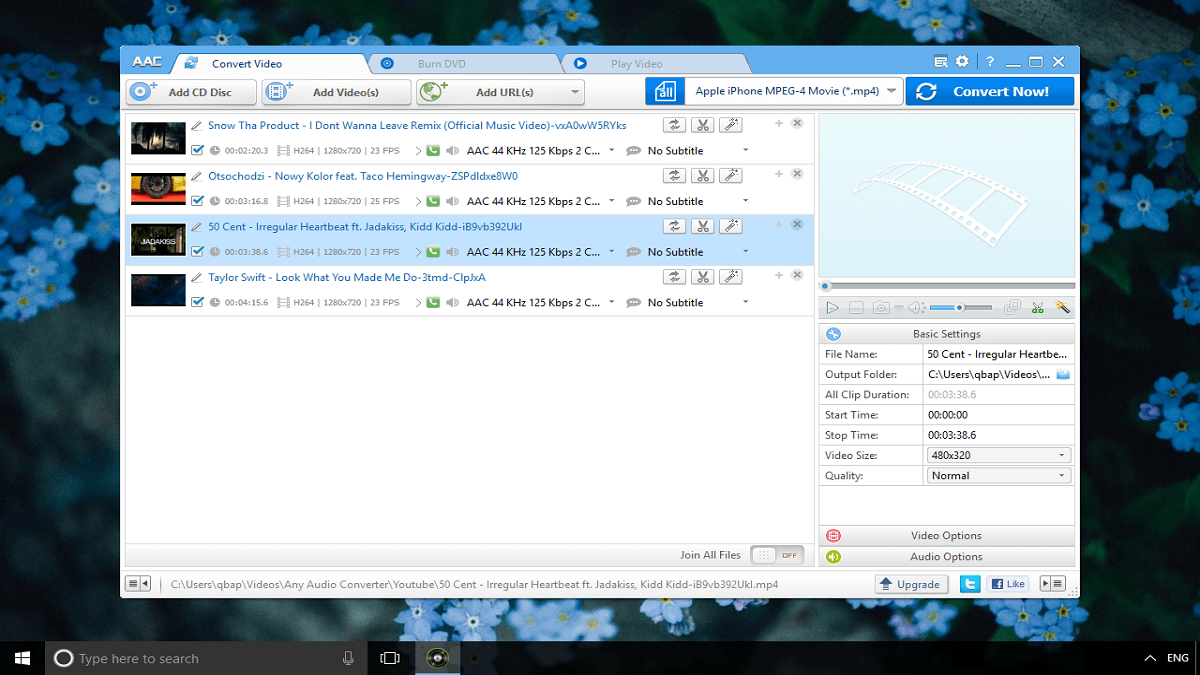The image size is (1200, 675).
Task: Click the Add CD Disc button
Action: [190, 92]
